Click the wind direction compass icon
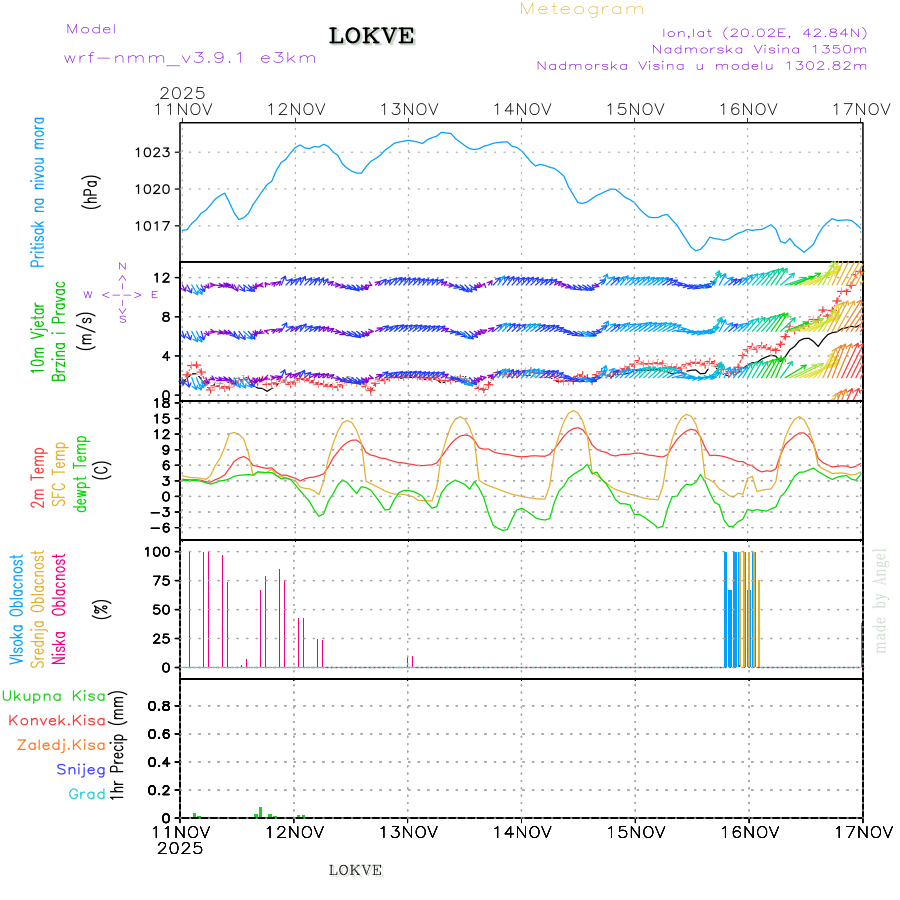This screenshot has width=900, height=900. coord(121,294)
